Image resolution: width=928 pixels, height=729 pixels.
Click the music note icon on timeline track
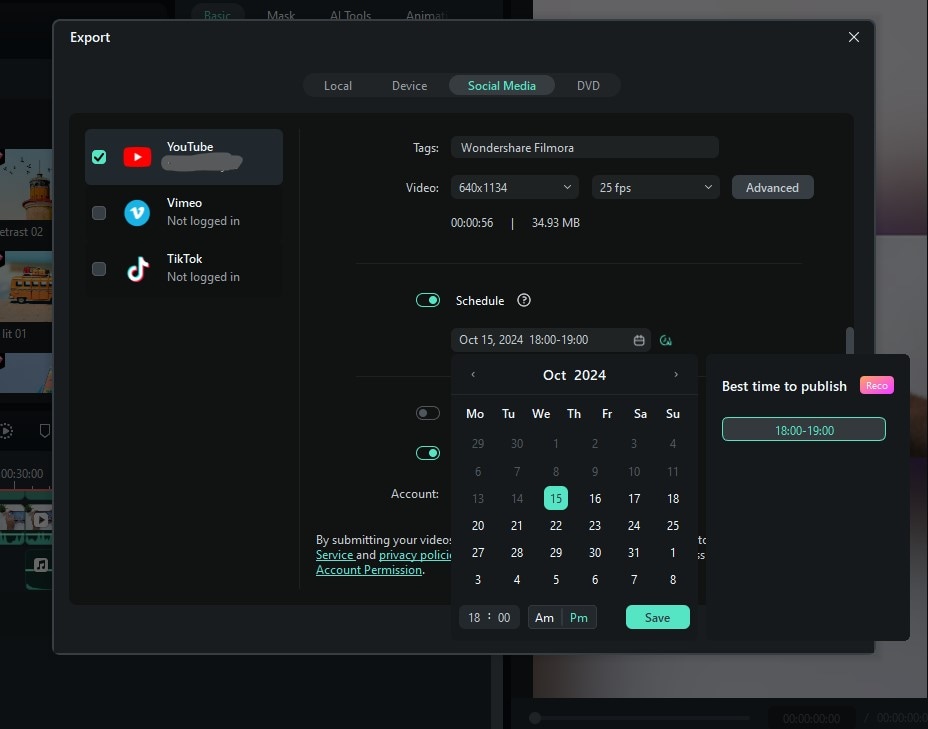tap(40, 565)
